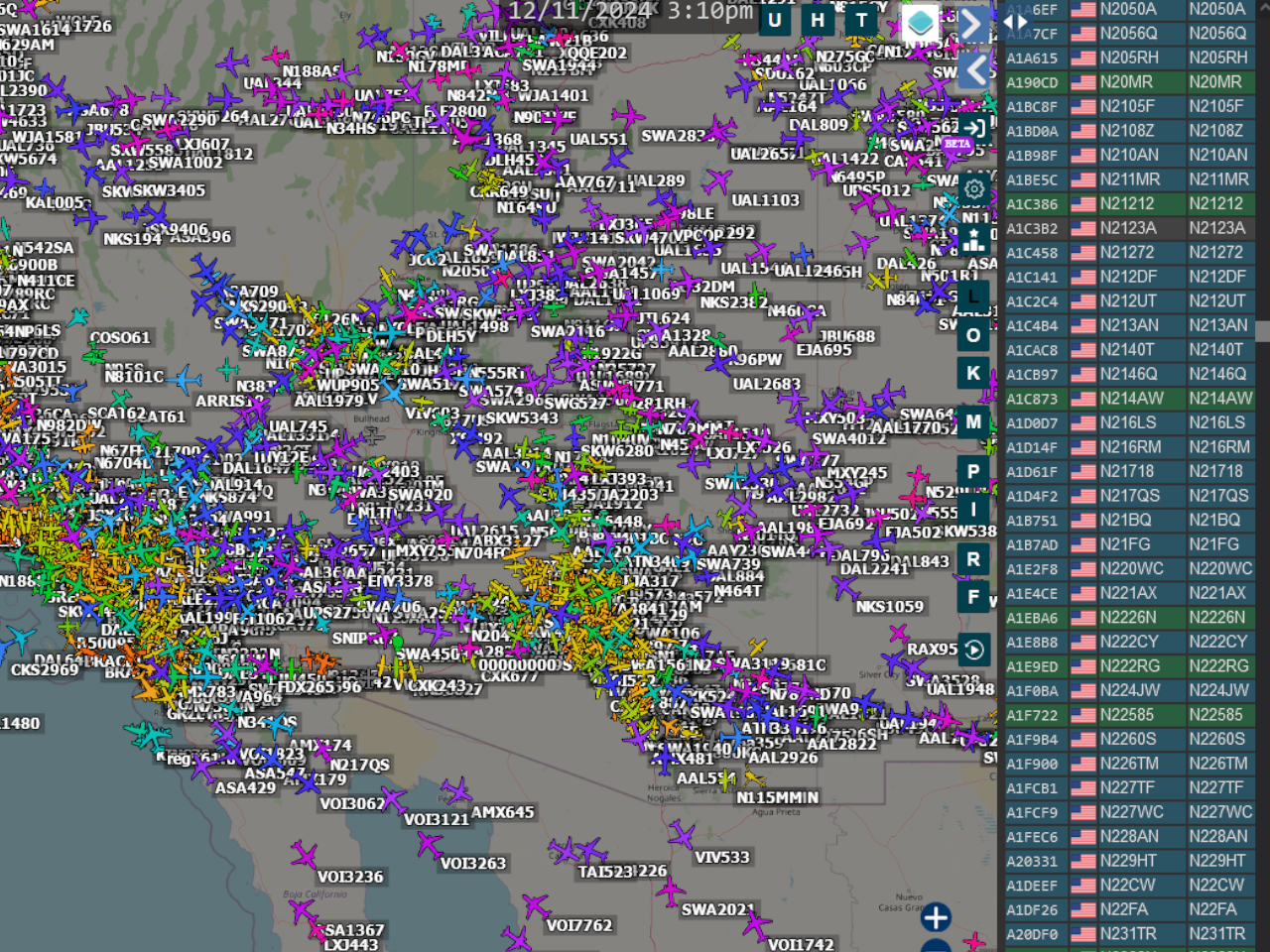Select the AMX645 aircraft icon
Viewport: 1270px width, 952px height.
point(457,791)
